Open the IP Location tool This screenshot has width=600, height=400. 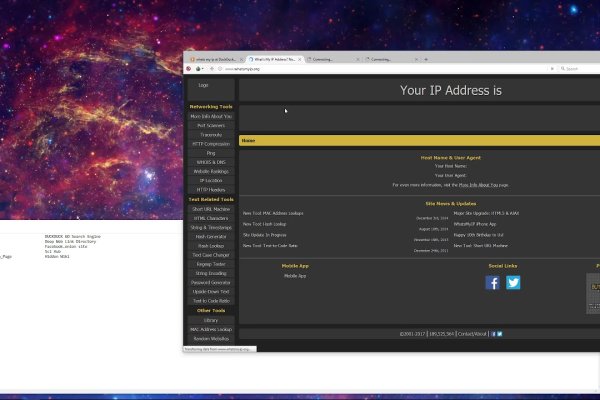click(x=211, y=181)
